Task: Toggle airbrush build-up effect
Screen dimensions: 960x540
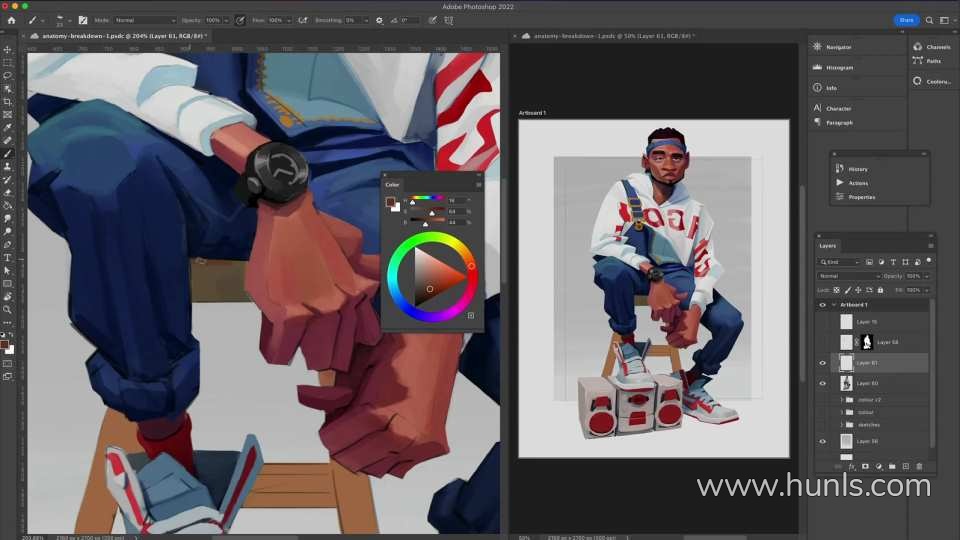Action: pyautogui.click(x=302, y=20)
